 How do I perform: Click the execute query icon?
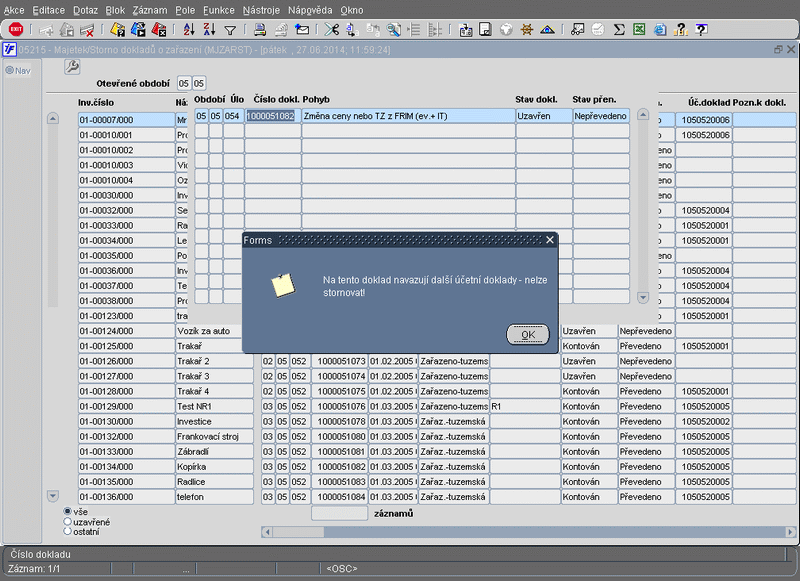tap(138, 30)
